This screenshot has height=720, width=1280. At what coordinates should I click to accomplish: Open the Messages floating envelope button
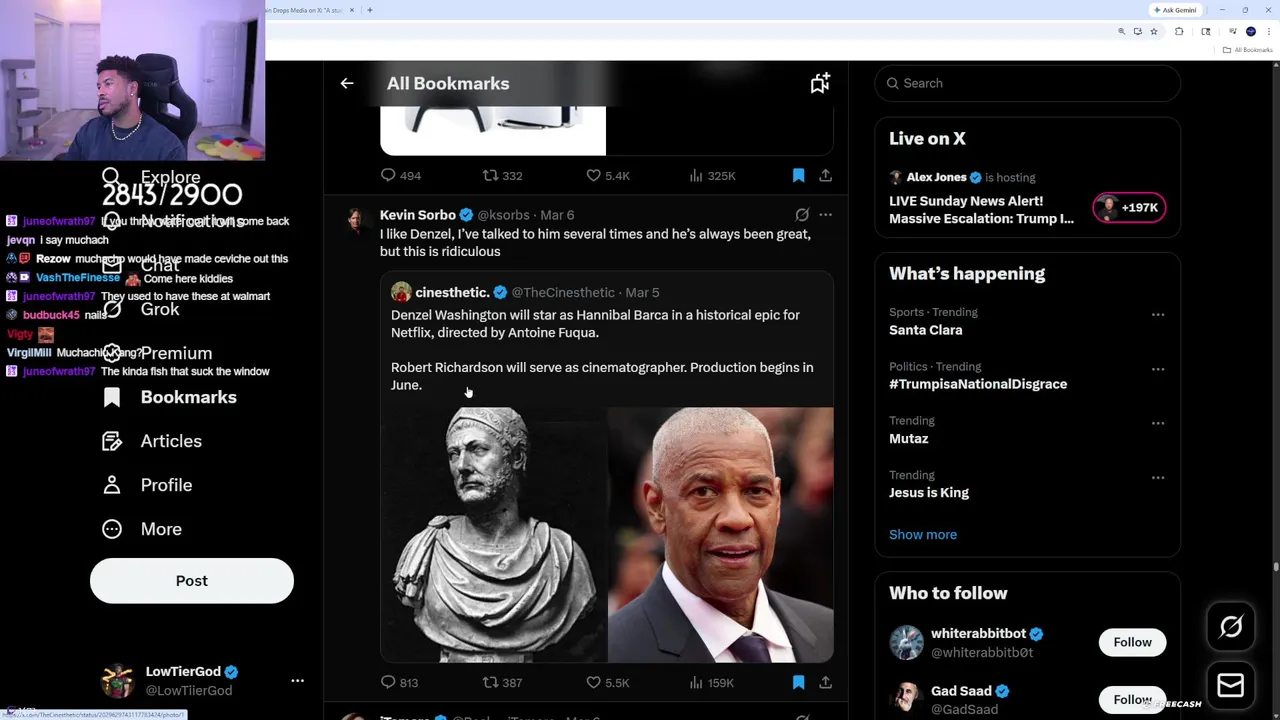pyautogui.click(x=1230, y=685)
